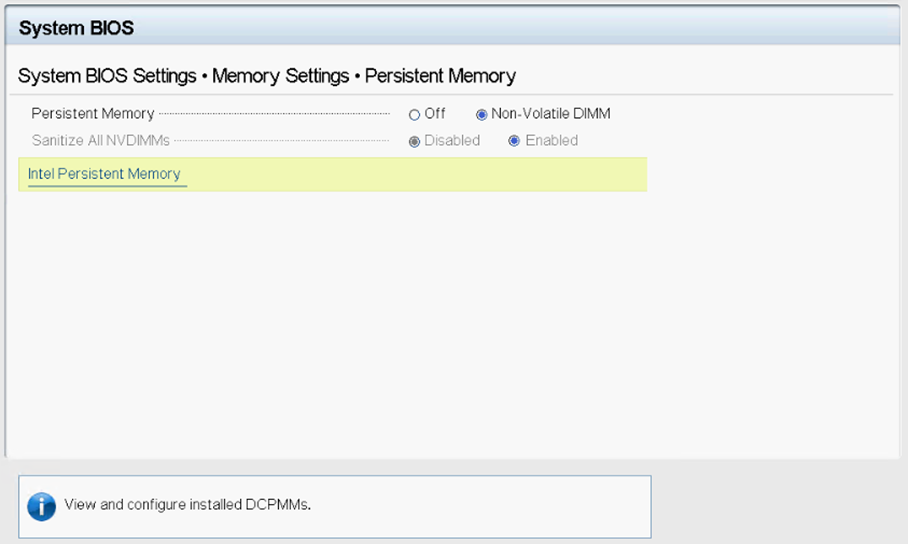This screenshot has width=908, height=544.
Task: Click the System BIOS title bar
Action: coord(452,27)
